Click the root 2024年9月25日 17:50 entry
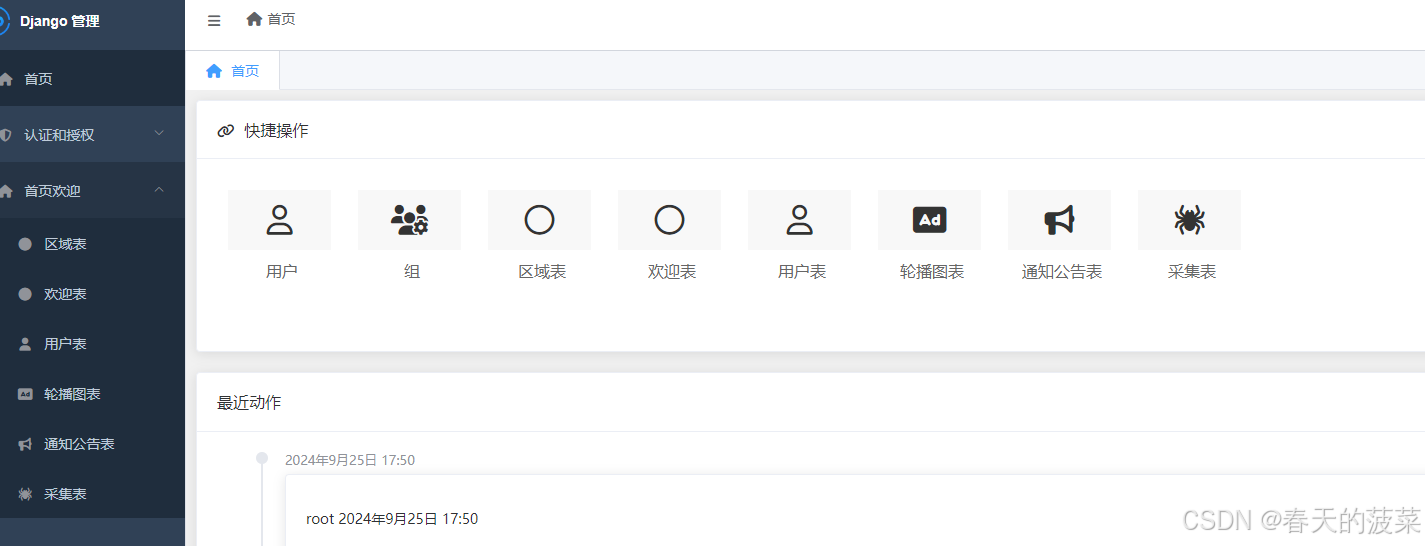Image resolution: width=1425 pixels, height=546 pixels. point(392,519)
